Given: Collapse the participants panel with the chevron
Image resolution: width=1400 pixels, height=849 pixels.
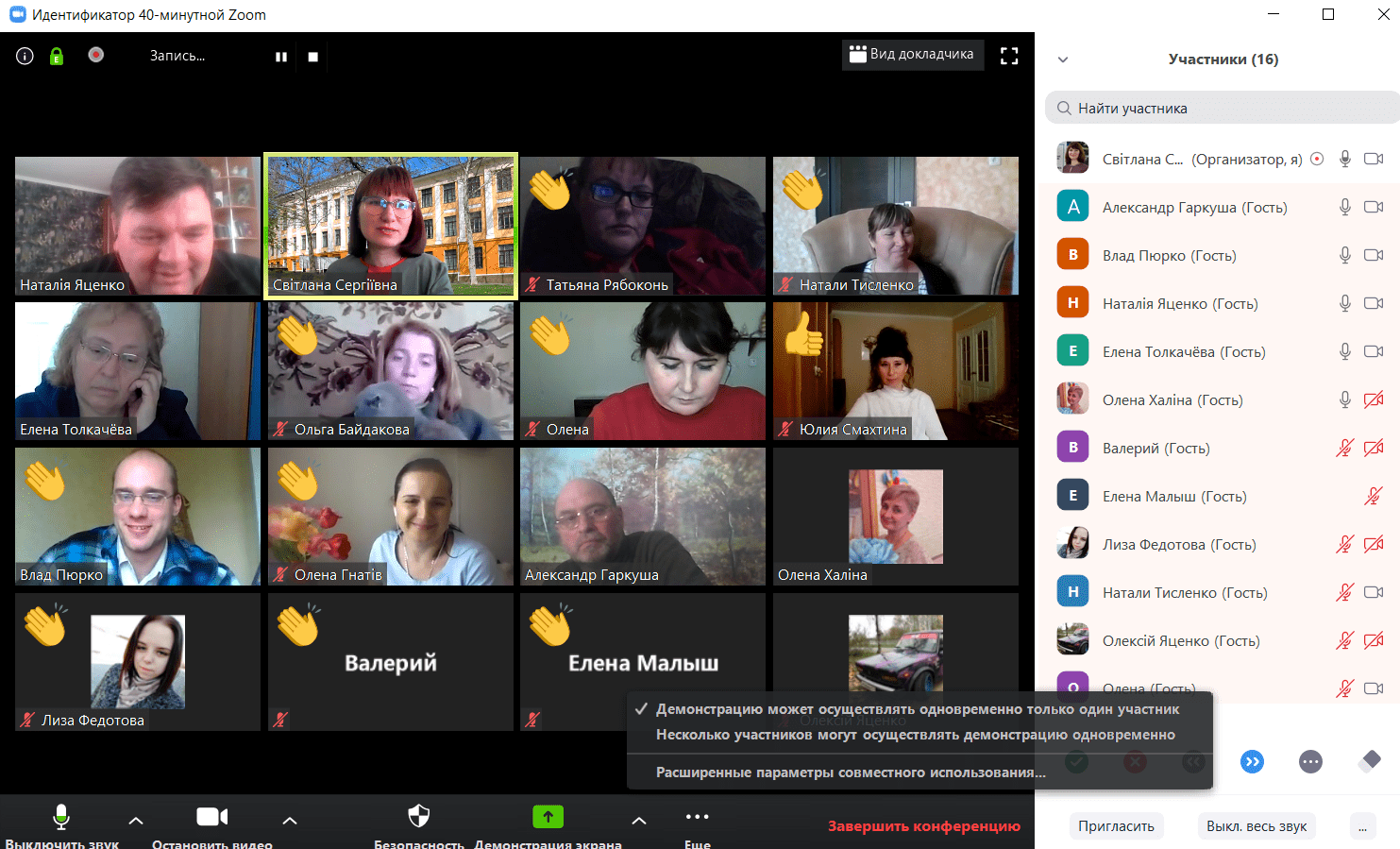Looking at the screenshot, I should tap(1063, 59).
